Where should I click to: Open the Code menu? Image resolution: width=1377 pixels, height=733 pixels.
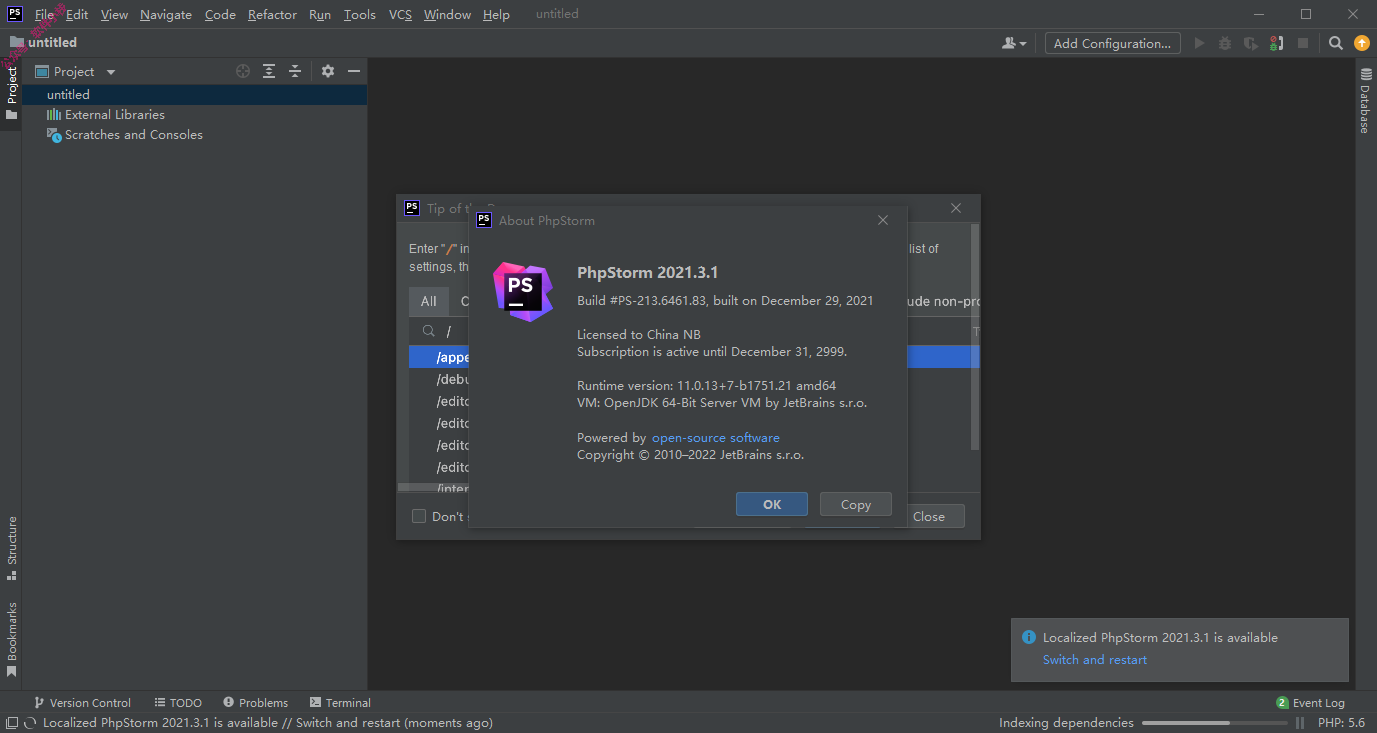(x=220, y=14)
